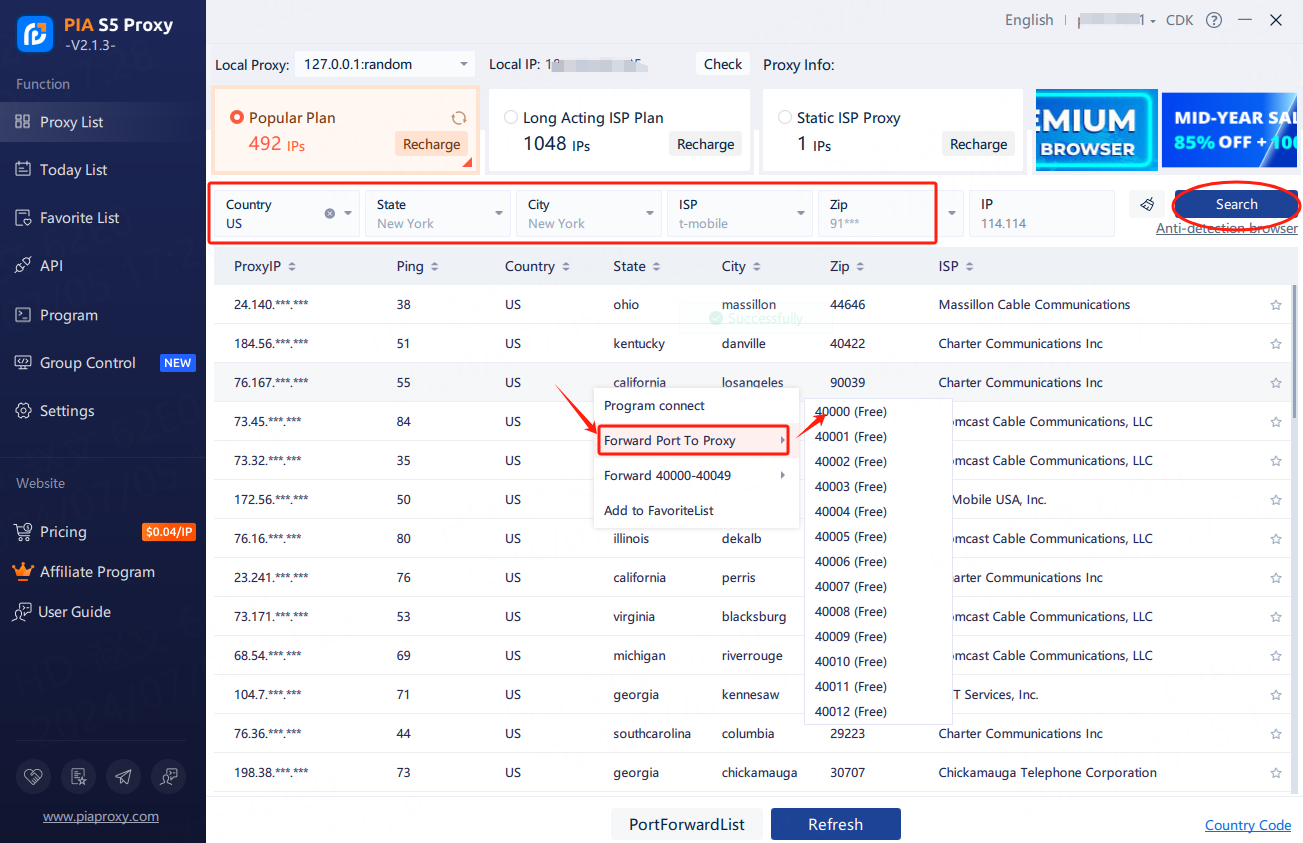Favorite the 24.140 massillon proxy with star

pyautogui.click(x=1275, y=305)
